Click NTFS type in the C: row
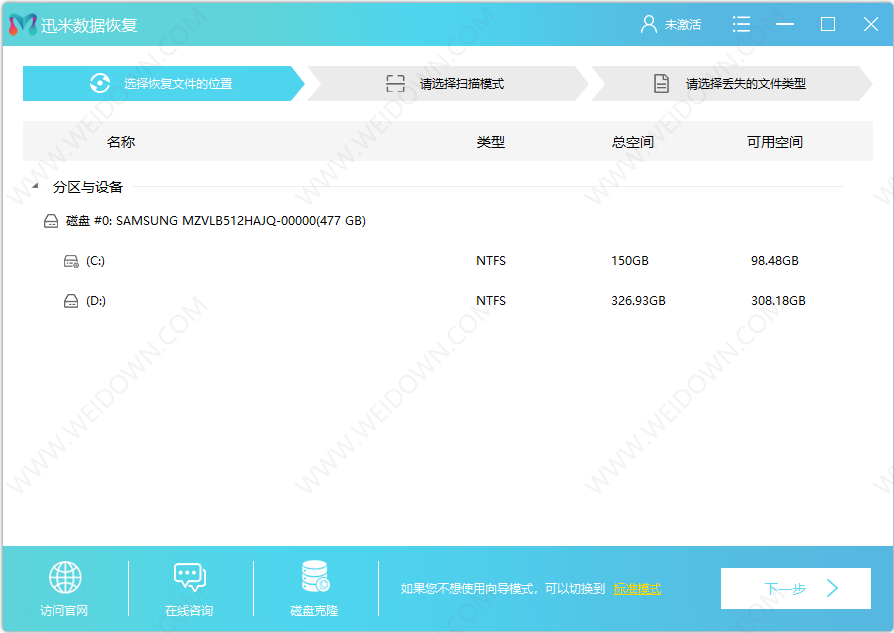The width and height of the screenshot is (894, 633). [x=491, y=261]
